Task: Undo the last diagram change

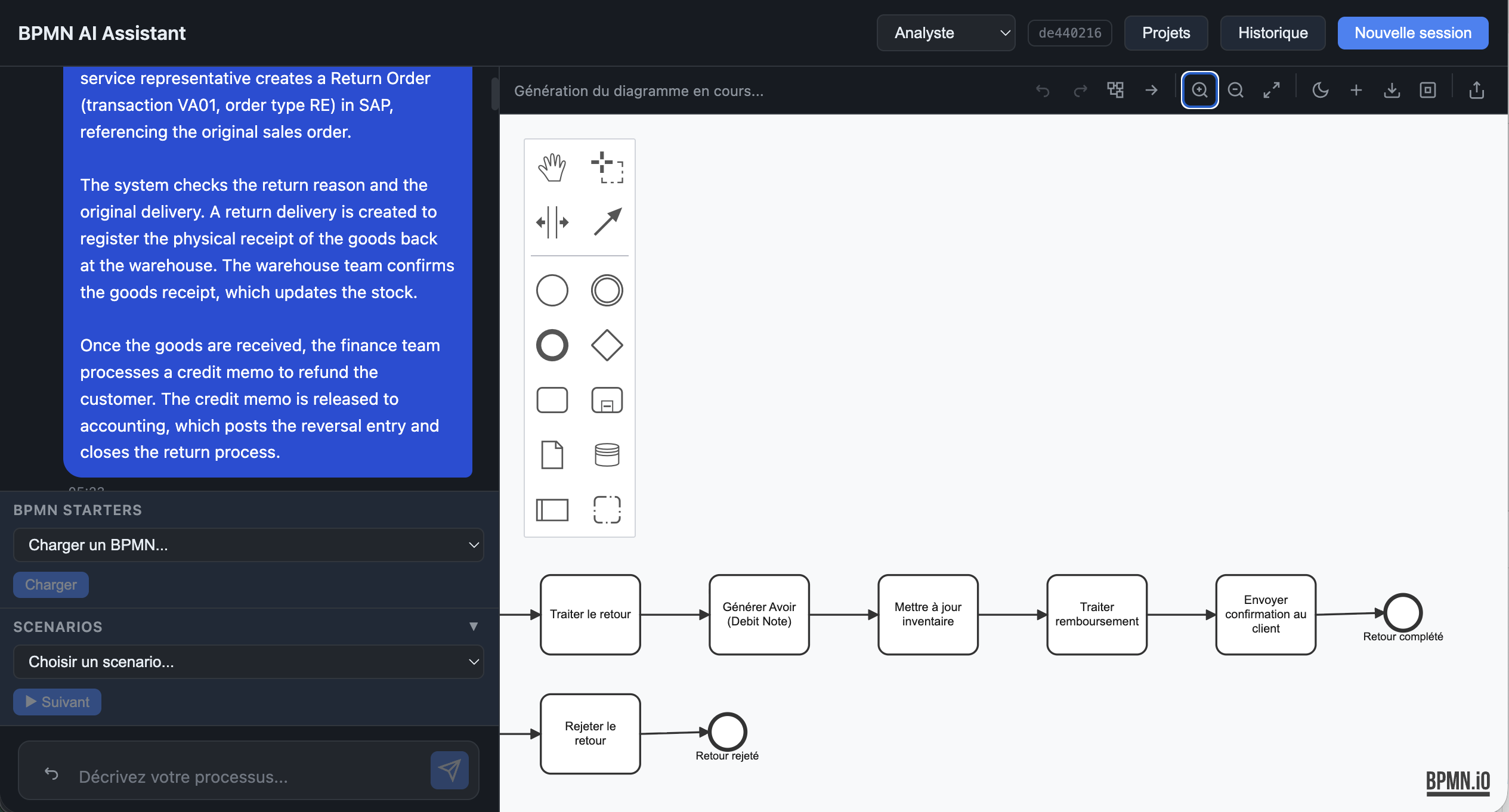Action: (x=1043, y=90)
